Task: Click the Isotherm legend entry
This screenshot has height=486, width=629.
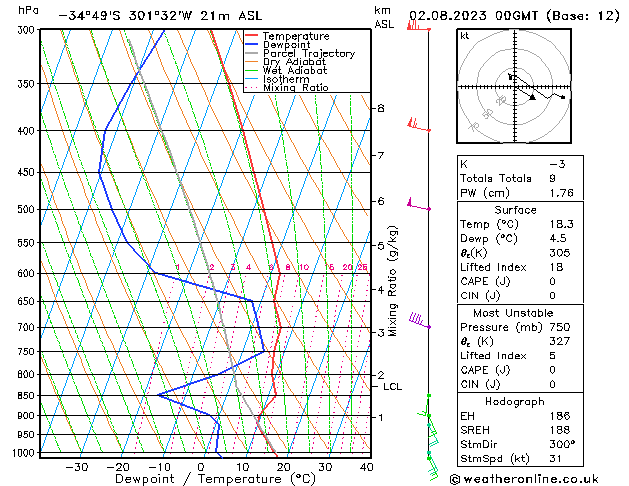Action: coord(277,79)
